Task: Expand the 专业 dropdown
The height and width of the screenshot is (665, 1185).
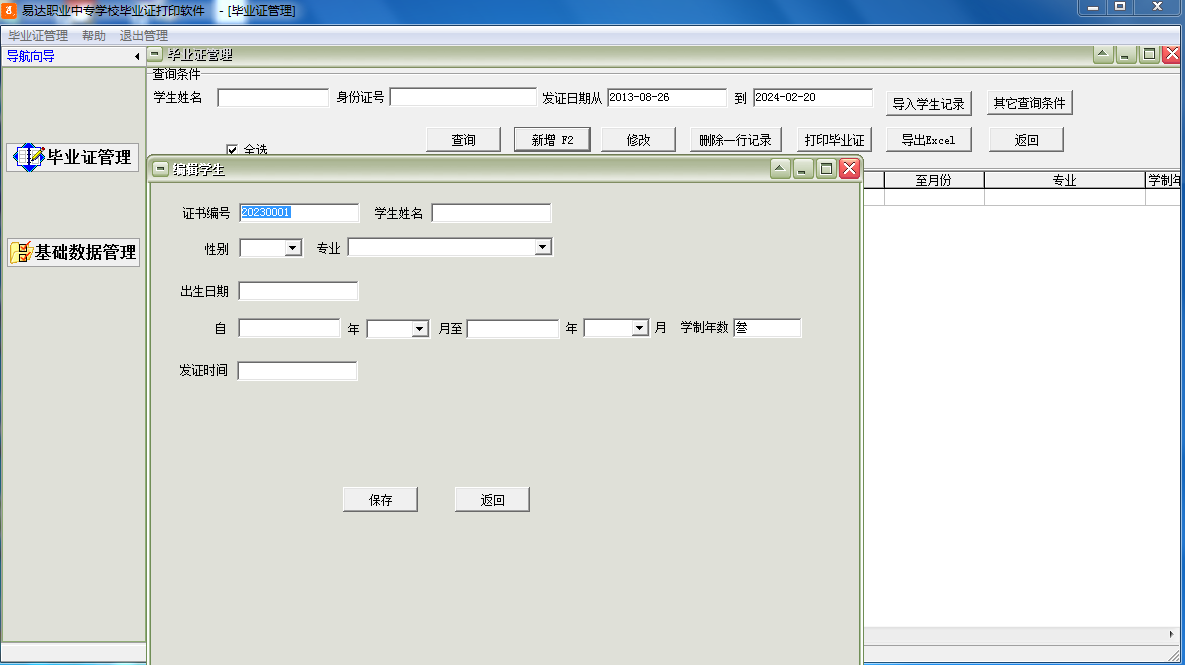Action: 543,247
